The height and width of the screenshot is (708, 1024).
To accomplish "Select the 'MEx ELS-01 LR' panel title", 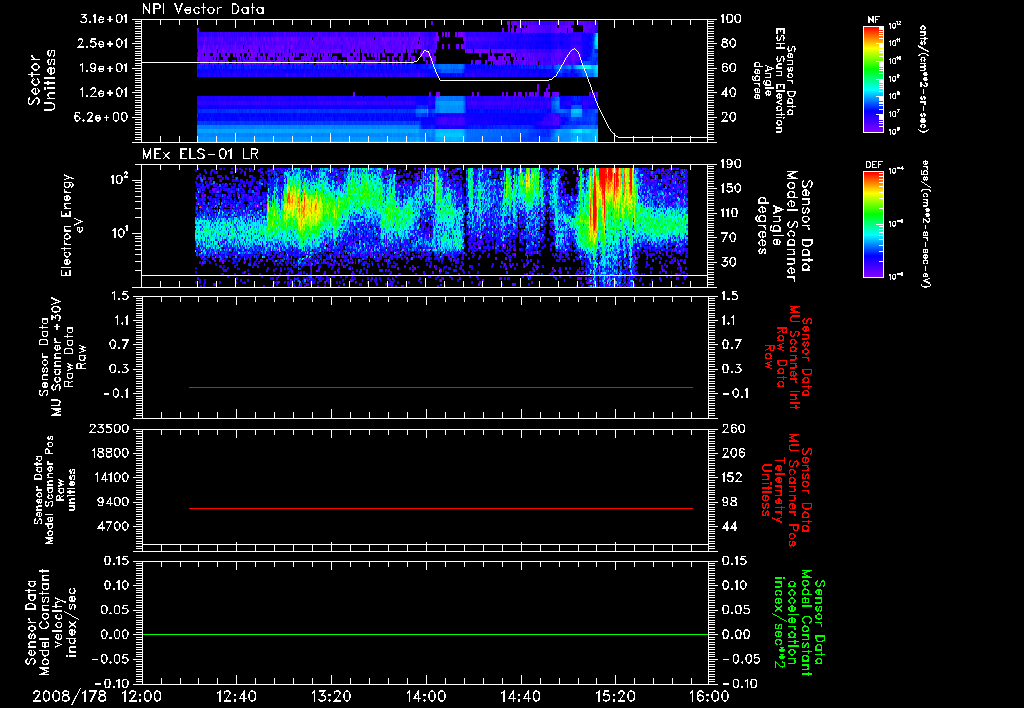I will pos(200,154).
